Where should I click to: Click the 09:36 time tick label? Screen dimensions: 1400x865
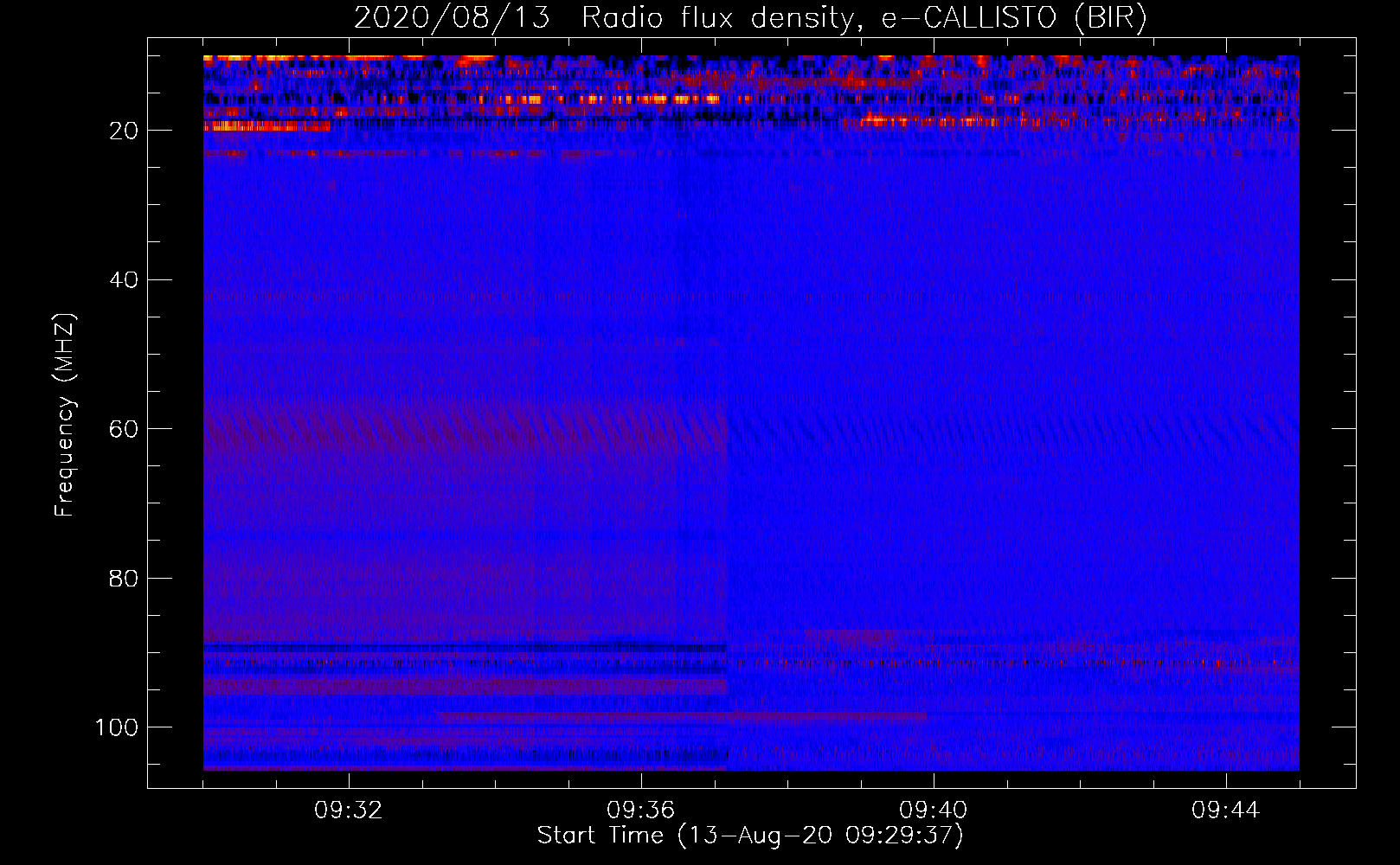tap(640, 811)
